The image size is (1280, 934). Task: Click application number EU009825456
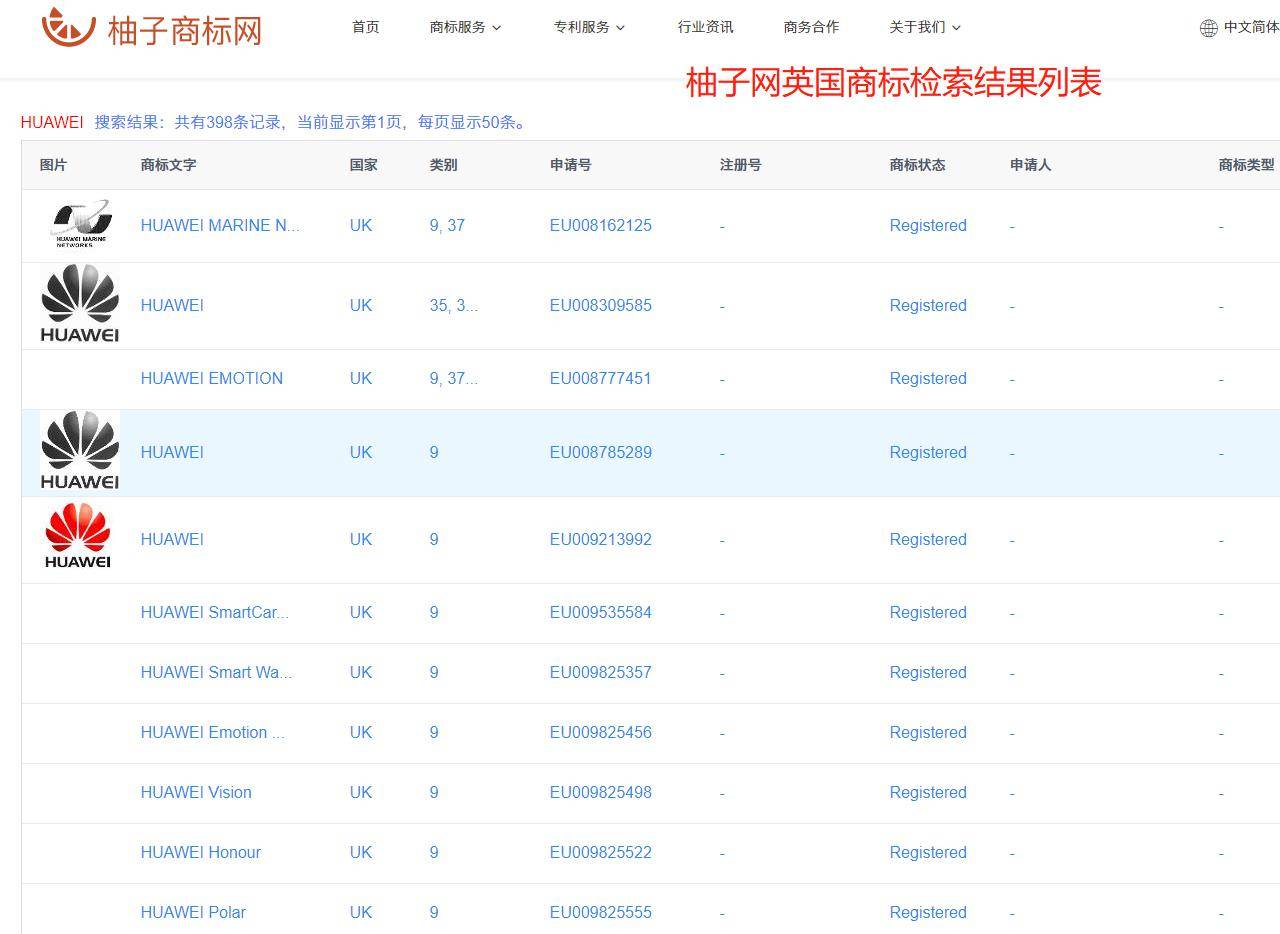point(601,732)
